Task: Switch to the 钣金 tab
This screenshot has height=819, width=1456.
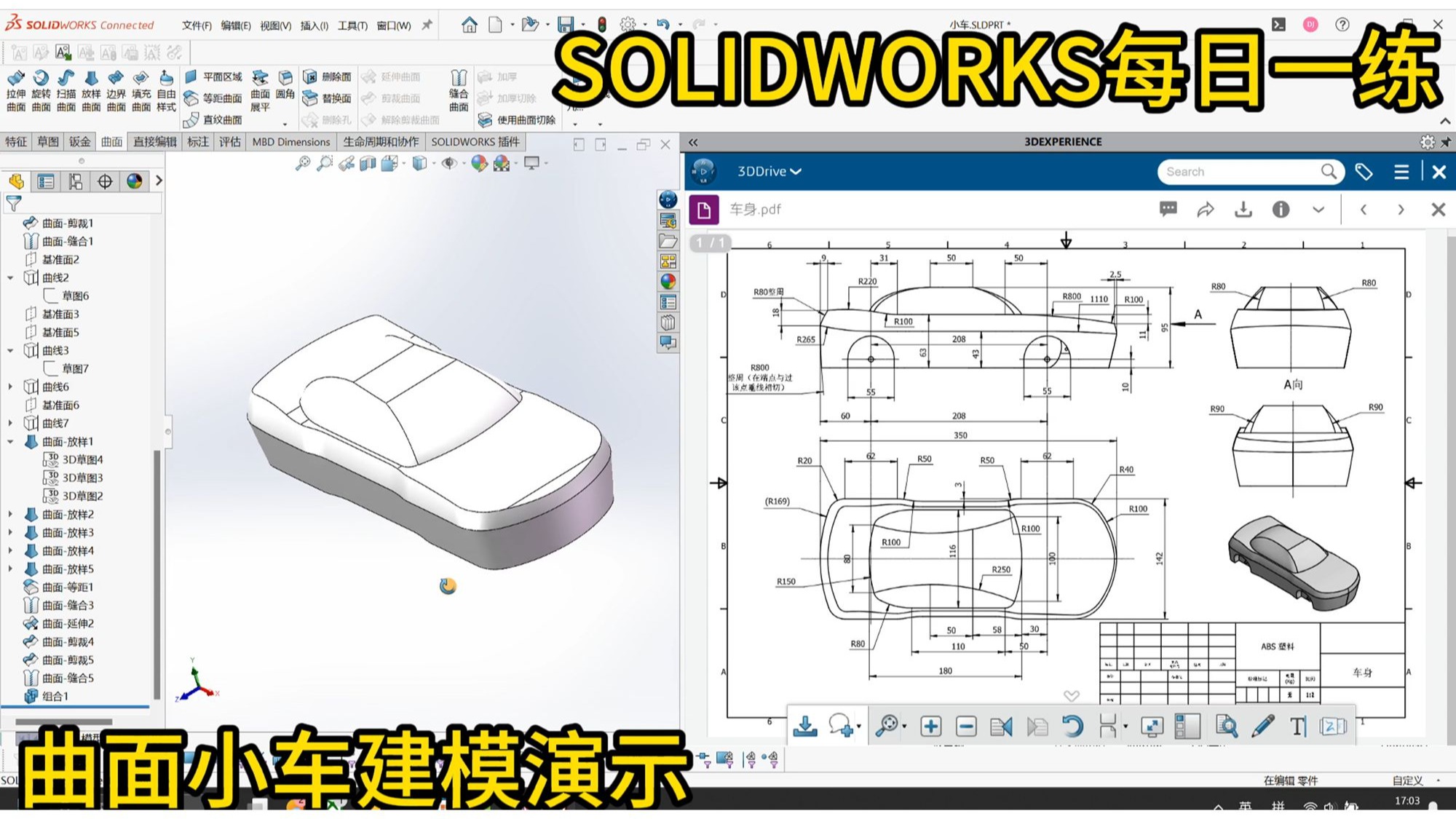Action: click(80, 142)
